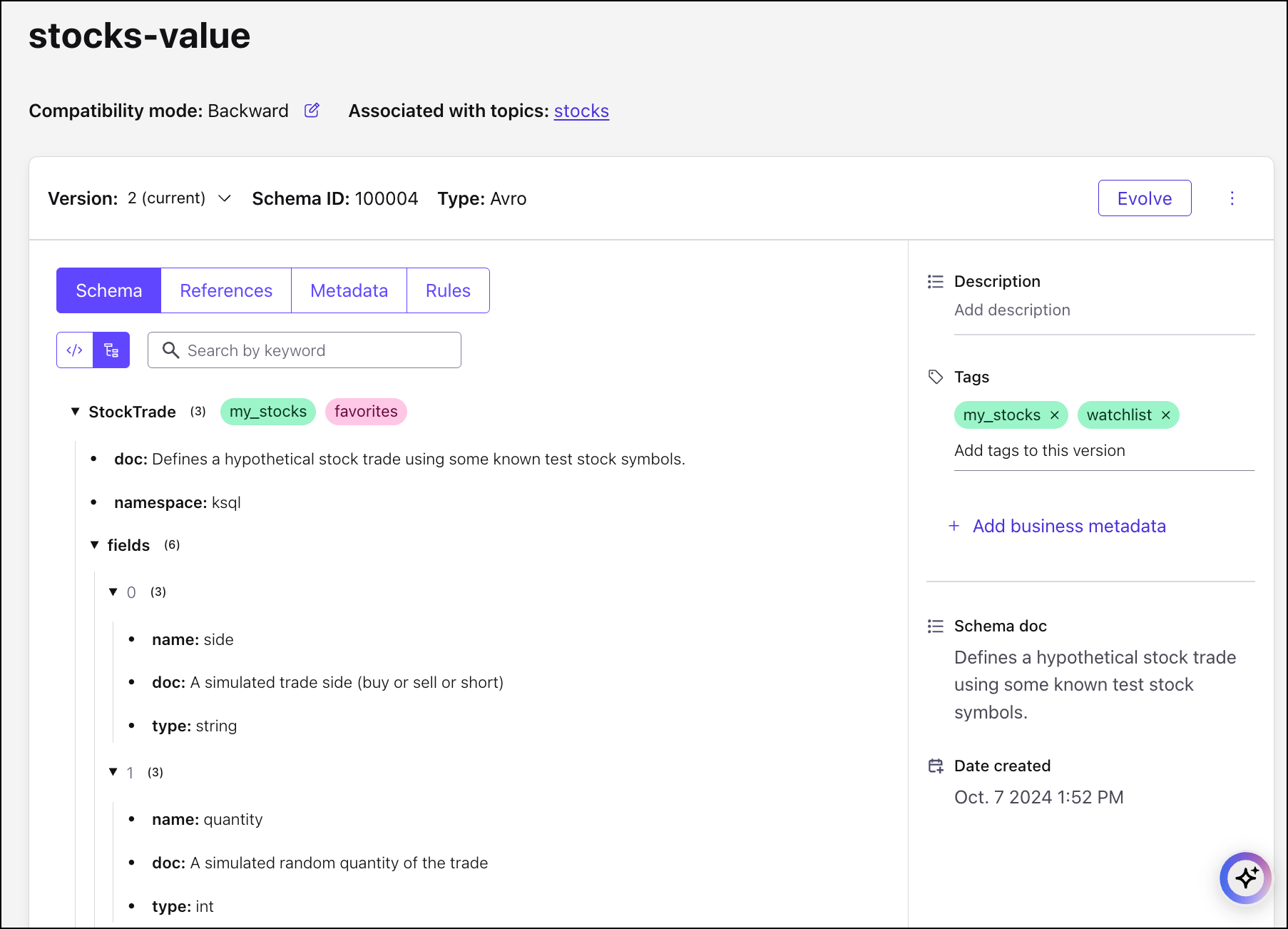Image resolution: width=1288 pixels, height=929 pixels.
Task: Open the three-dot more options menu
Action: (x=1232, y=198)
